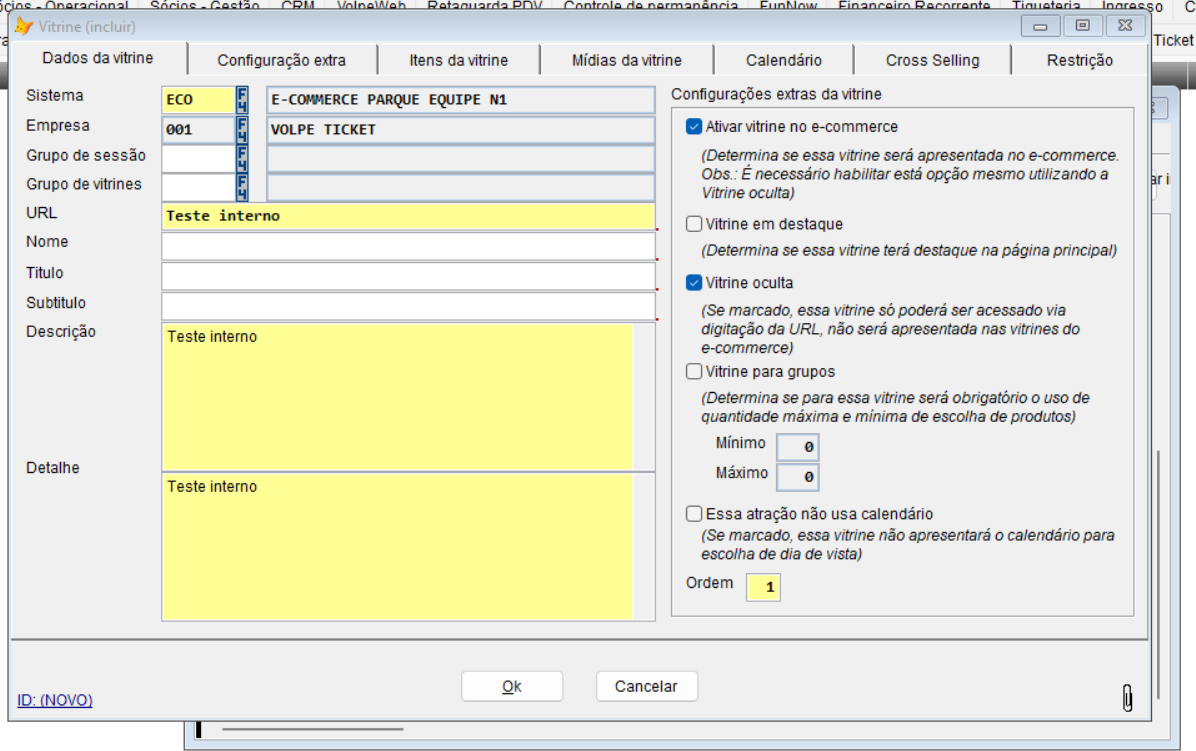
Task: Open the F4 lookup for Grupo de vitrines
Action: 242,187
